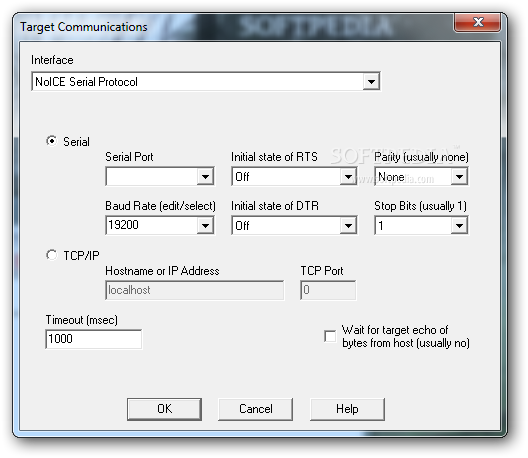Expand the Serial Port dropdown
The image size is (528, 458).
pos(205,176)
